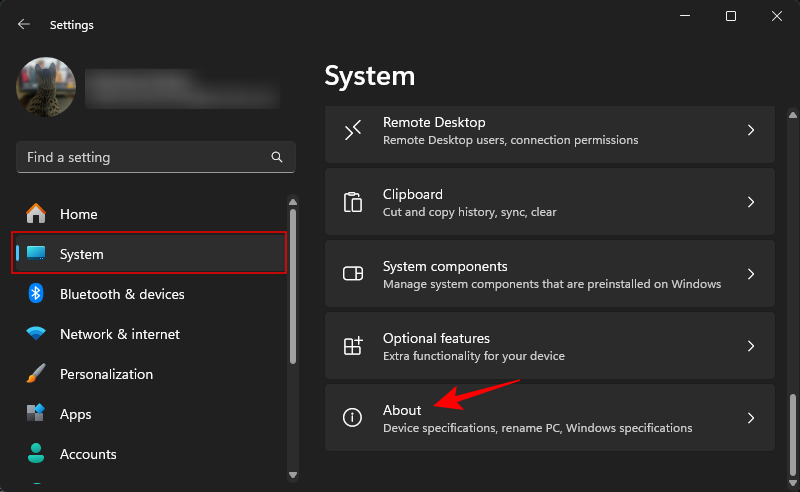
Task: Expand Optional features with its chevron arrow
Action: coord(751,346)
